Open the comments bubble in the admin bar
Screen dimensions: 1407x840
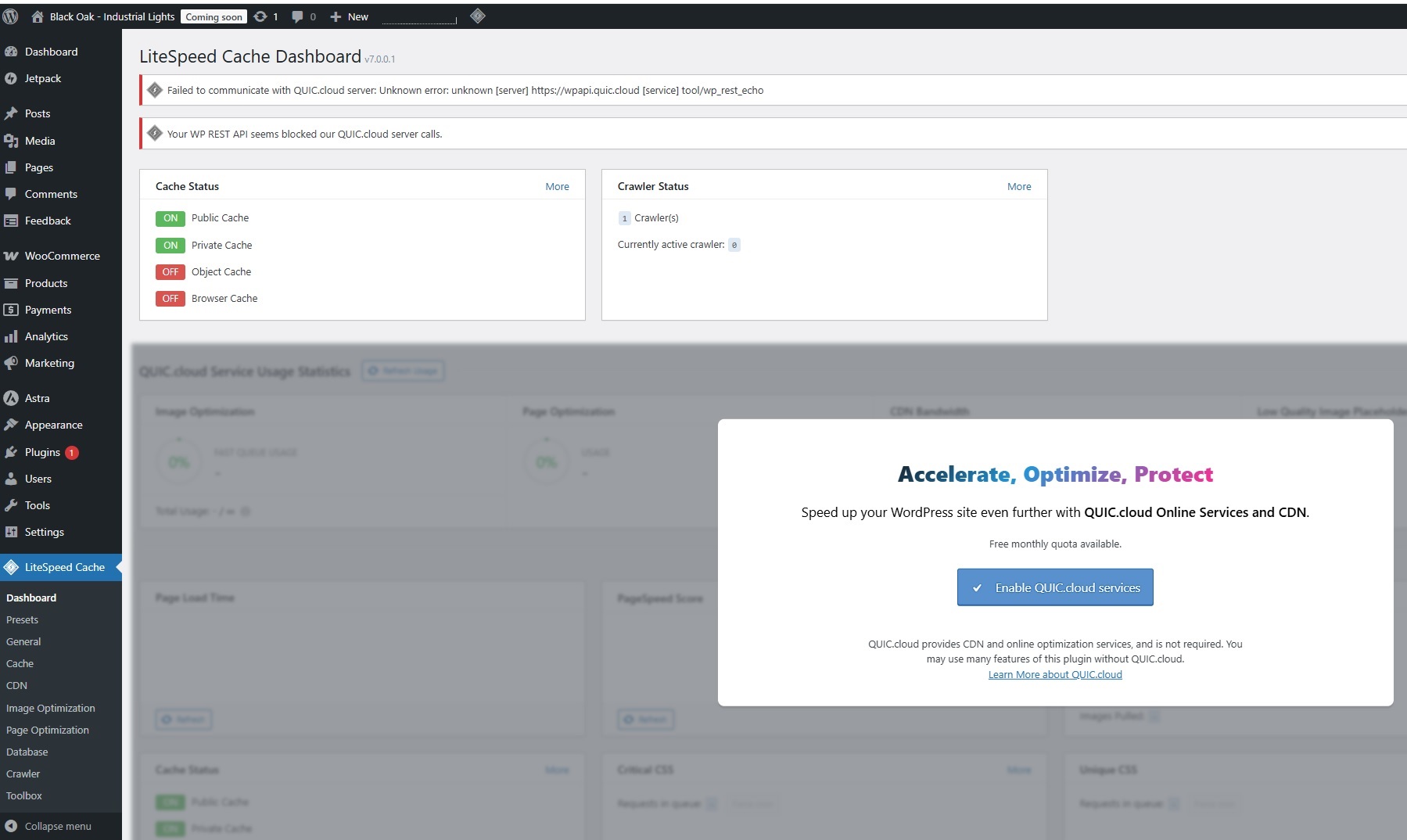297,16
